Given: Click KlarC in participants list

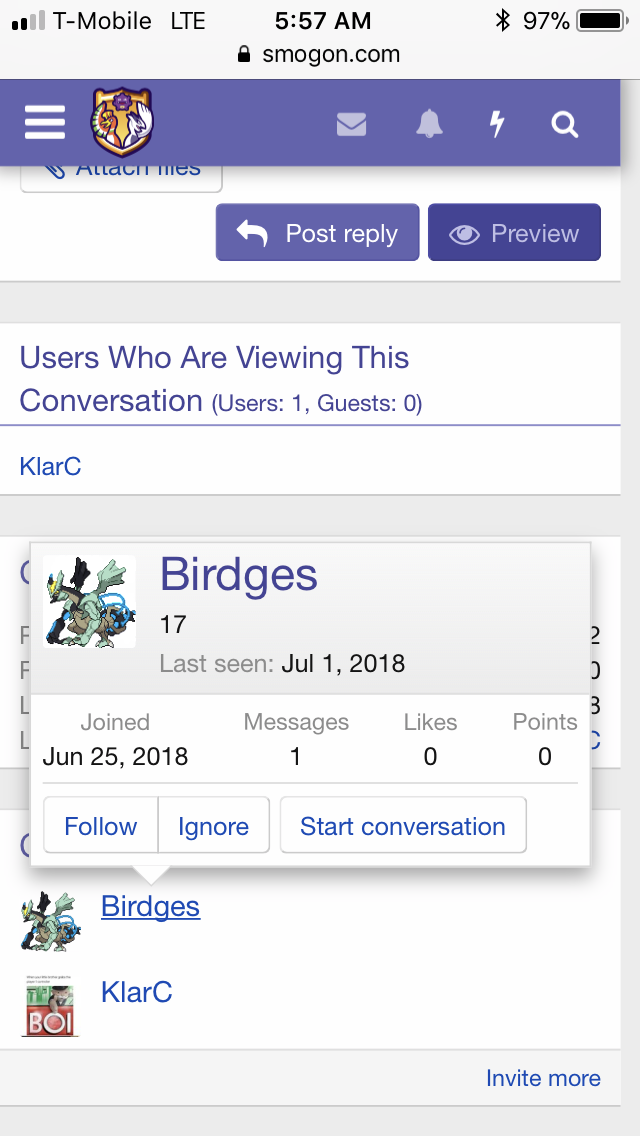Looking at the screenshot, I should pos(136,992).
